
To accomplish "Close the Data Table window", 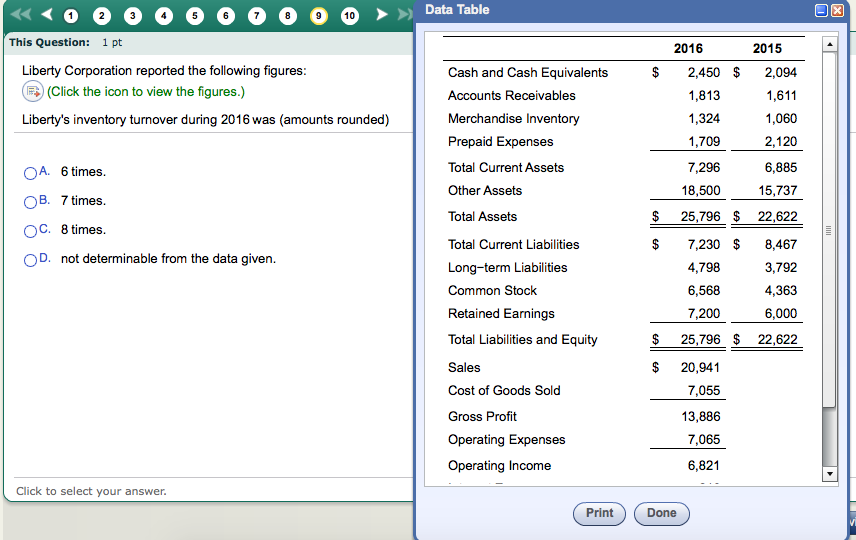I will (x=837, y=10).
